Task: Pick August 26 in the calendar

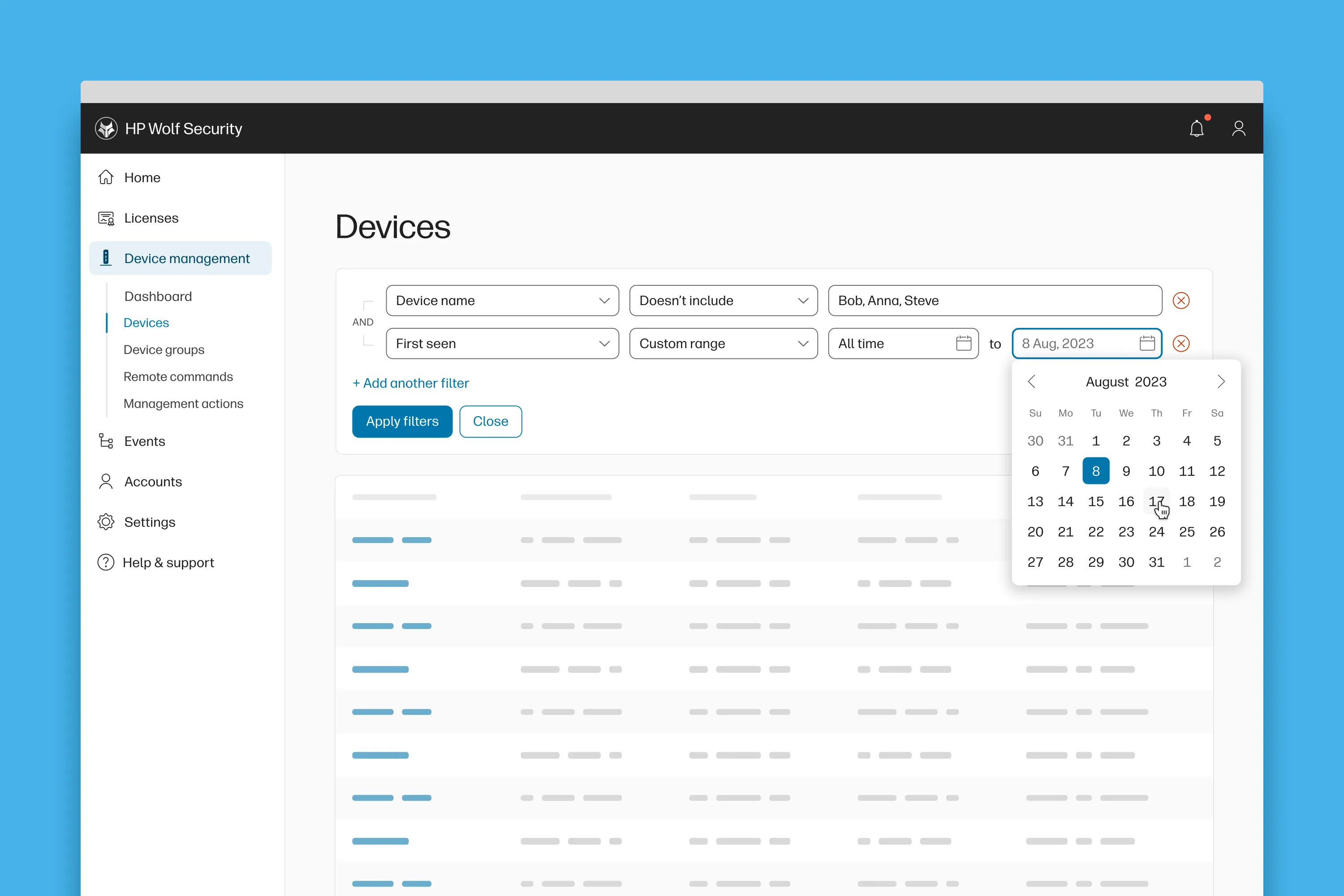Action: click(1217, 531)
